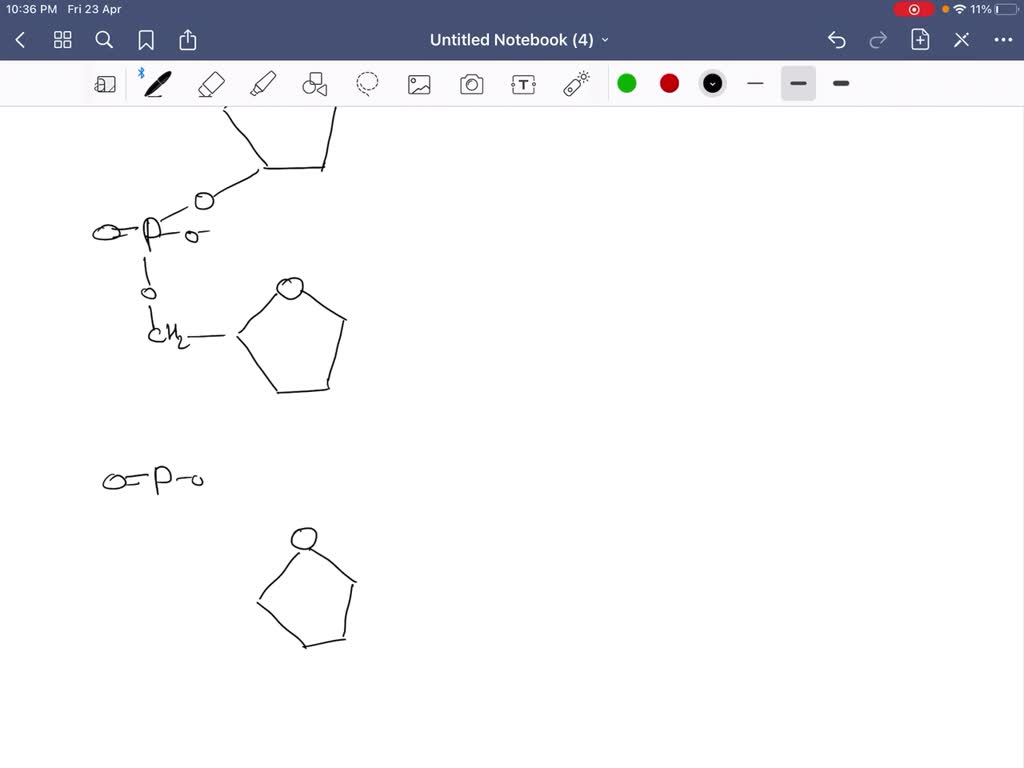1024x768 pixels.
Task: Toggle the zoom window tool
Action: [x=105, y=84]
